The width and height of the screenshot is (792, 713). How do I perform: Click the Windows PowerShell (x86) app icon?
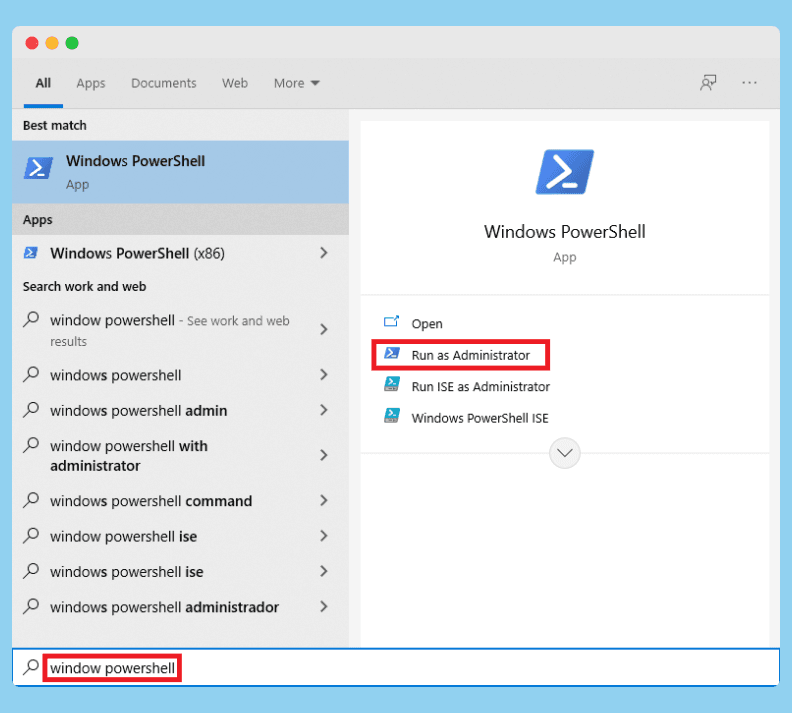click(x=31, y=253)
